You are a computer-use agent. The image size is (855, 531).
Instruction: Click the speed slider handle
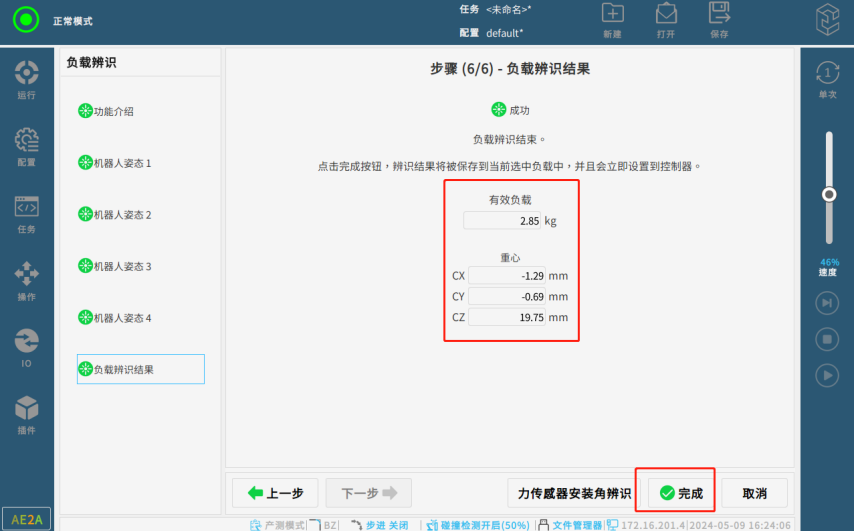tap(828, 194)
